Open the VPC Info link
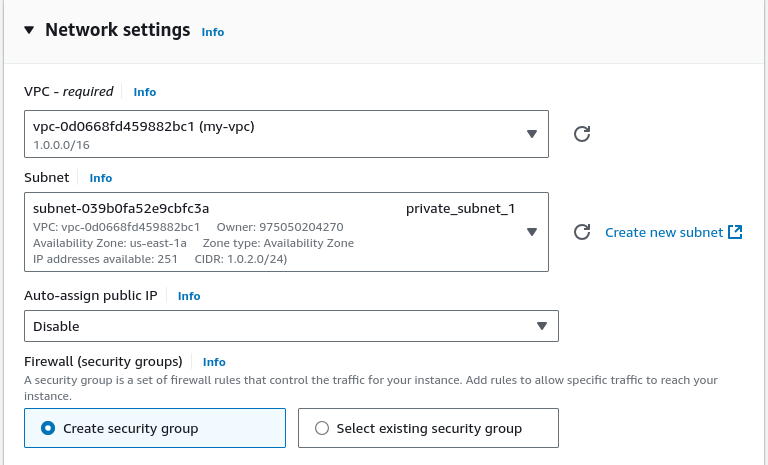 tap(144, 92)
